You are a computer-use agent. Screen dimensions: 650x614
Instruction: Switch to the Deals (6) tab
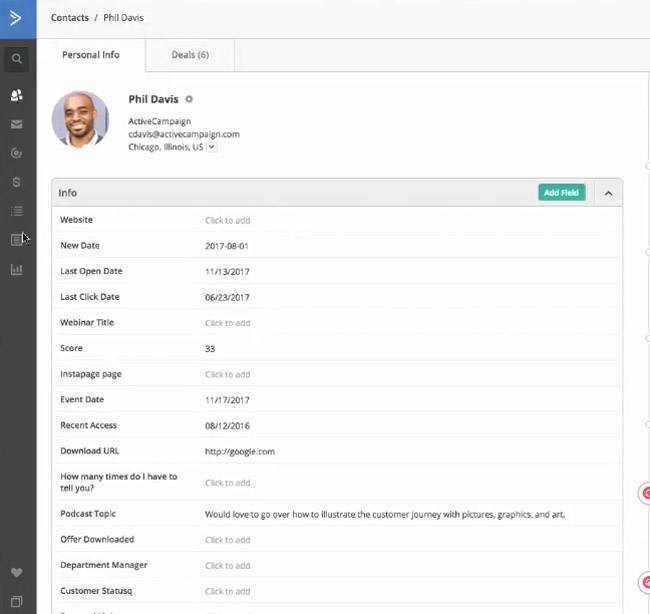point(190,55)
